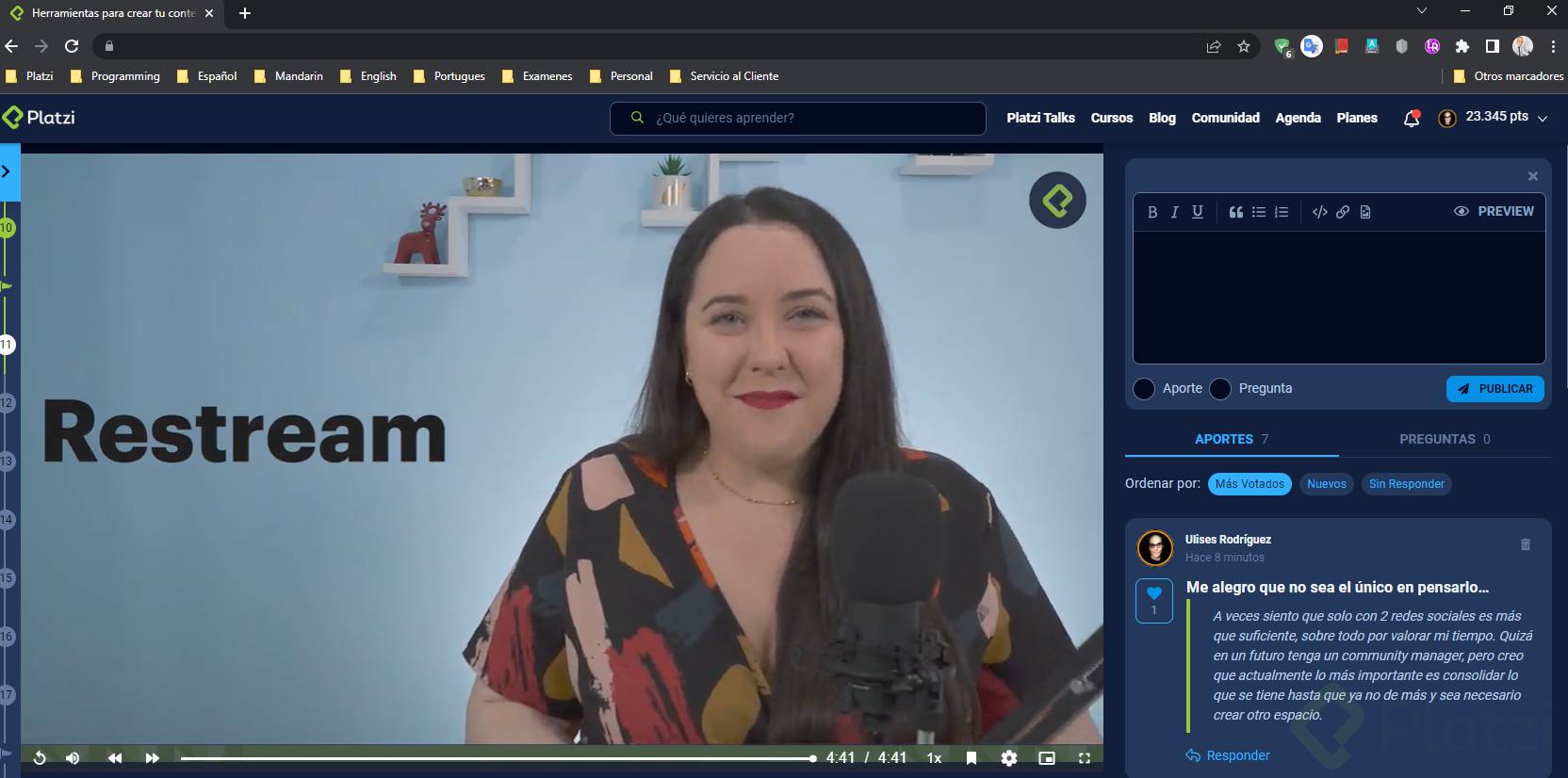Jump to lesson 11 on the timeline
Screen dimensions: 1568x778
(7, 345)
